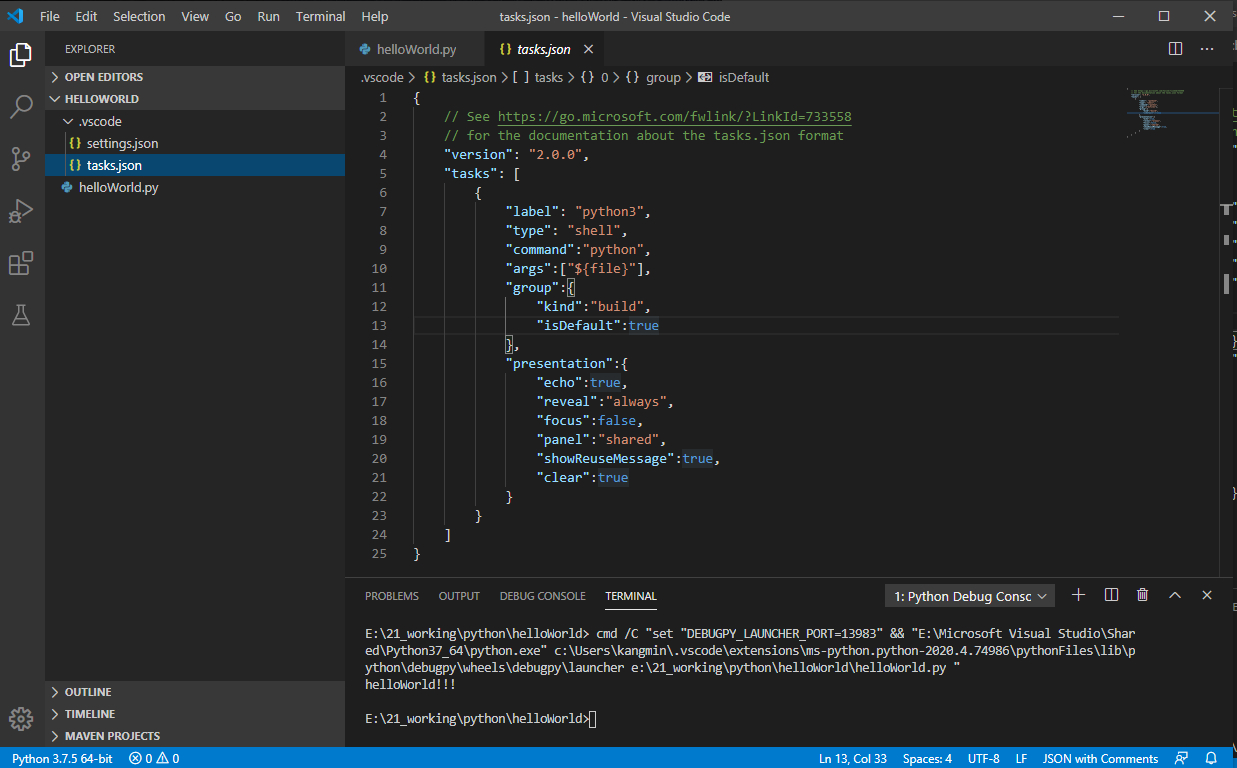Open the feedback icon in status bar
The image size is (1237, 768).
pos(1182,758)
